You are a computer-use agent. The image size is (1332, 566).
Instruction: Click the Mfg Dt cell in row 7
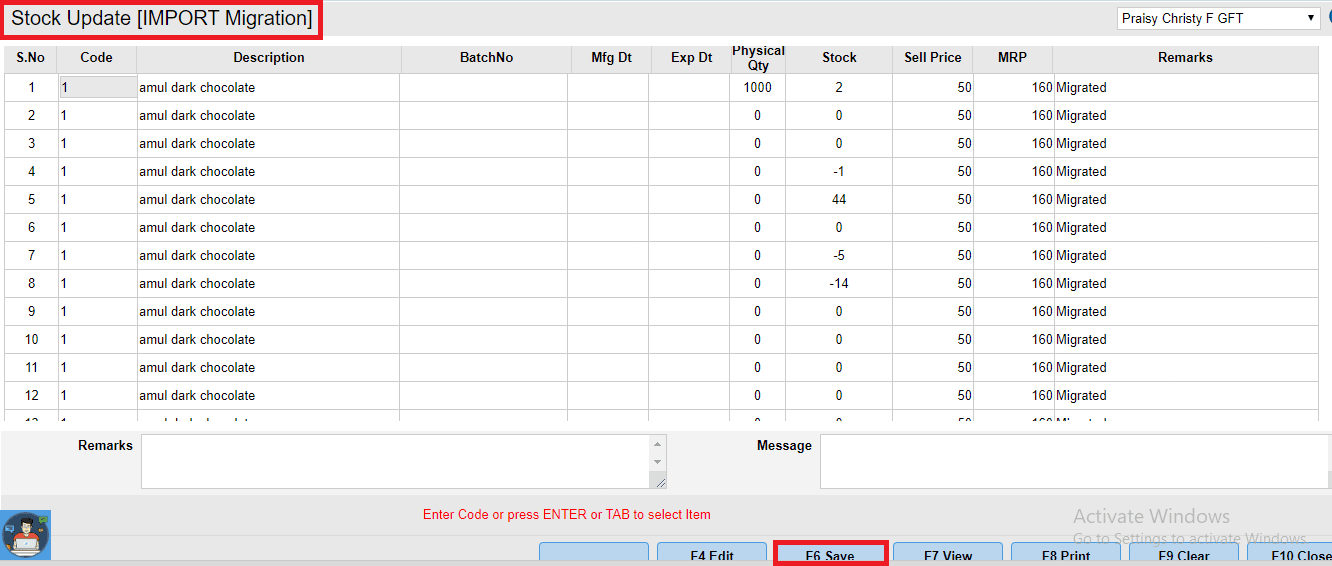pos(608,255)
